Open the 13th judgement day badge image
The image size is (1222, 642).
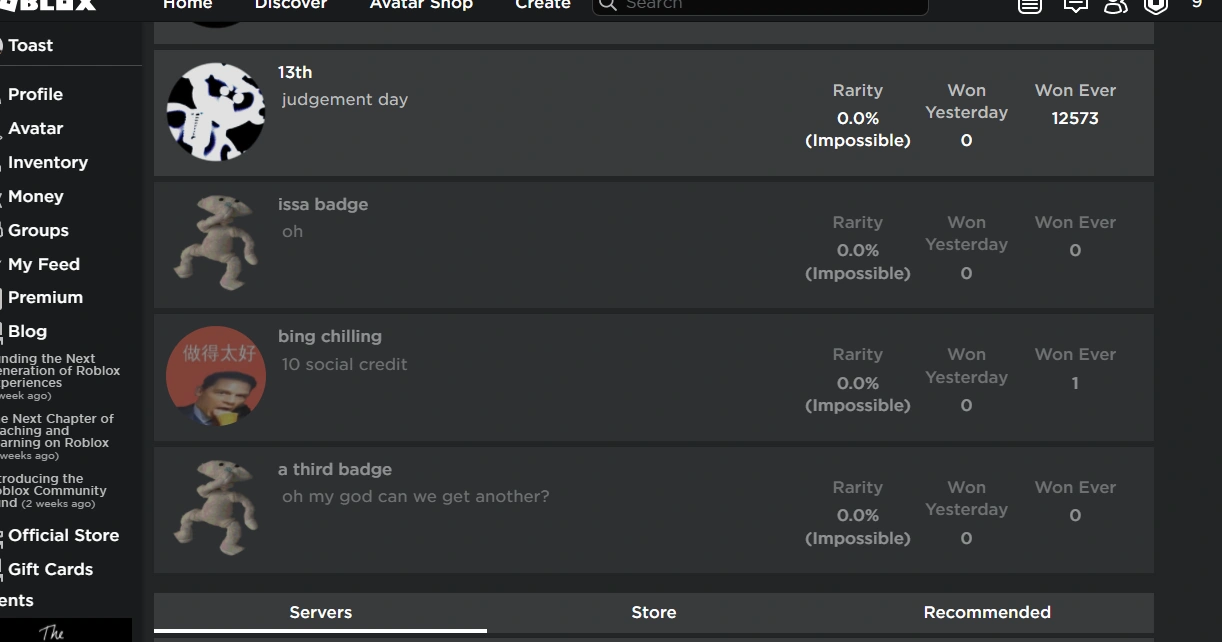click(x=216, y=112)
